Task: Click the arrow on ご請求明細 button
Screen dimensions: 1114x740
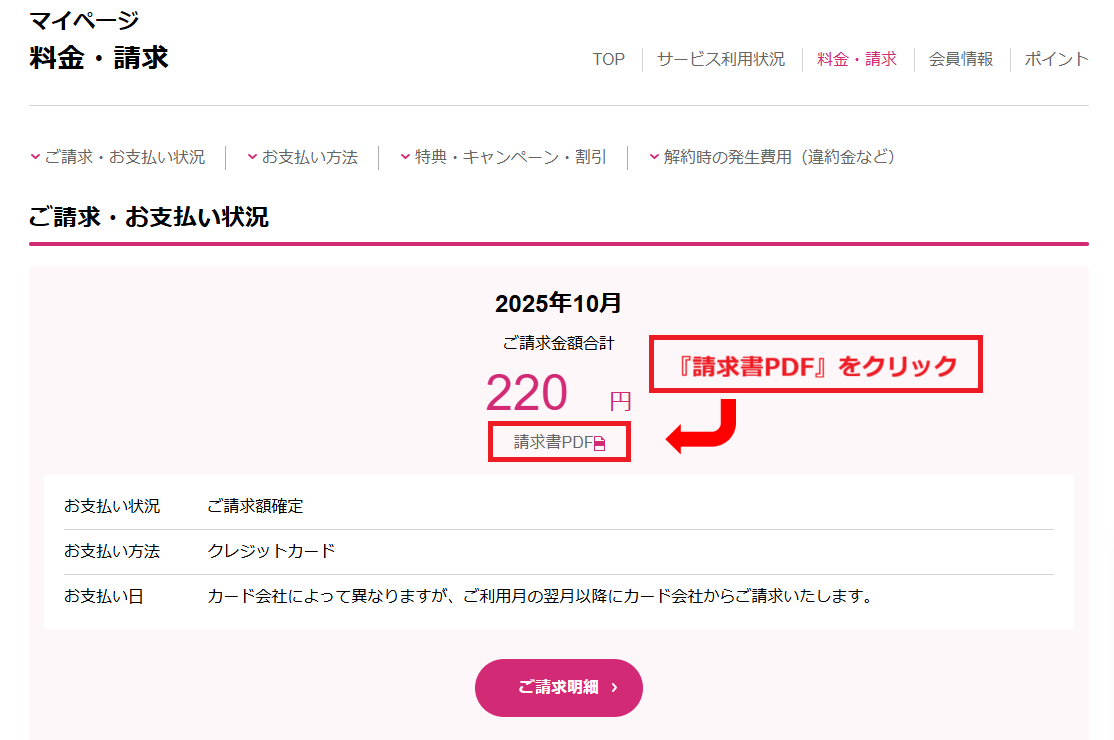Action: [x=614, y=688]
